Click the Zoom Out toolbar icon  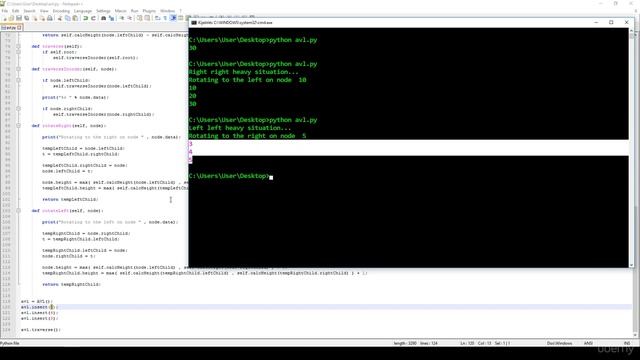[x=129, y=18]
